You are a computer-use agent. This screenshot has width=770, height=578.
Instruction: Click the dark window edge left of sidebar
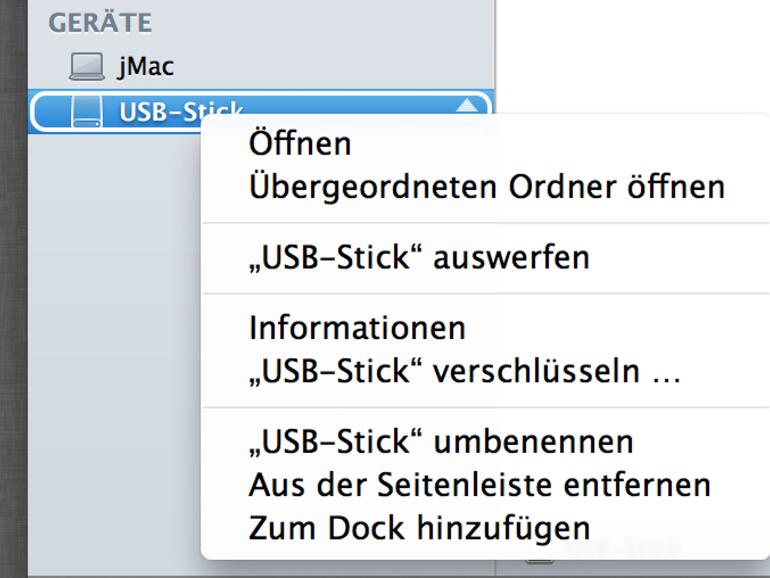click(x=12, y=300)
